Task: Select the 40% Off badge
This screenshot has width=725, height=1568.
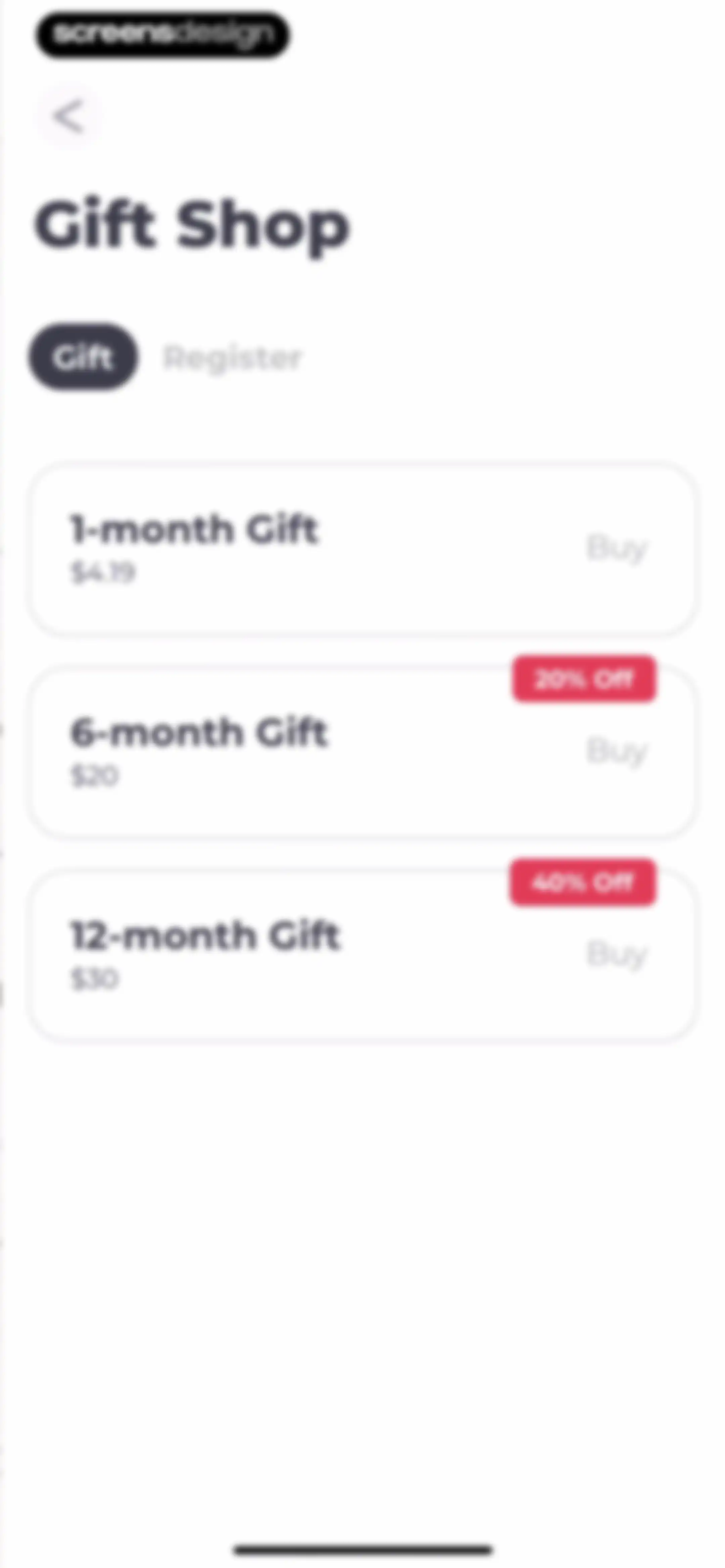Action: point(583,882)
